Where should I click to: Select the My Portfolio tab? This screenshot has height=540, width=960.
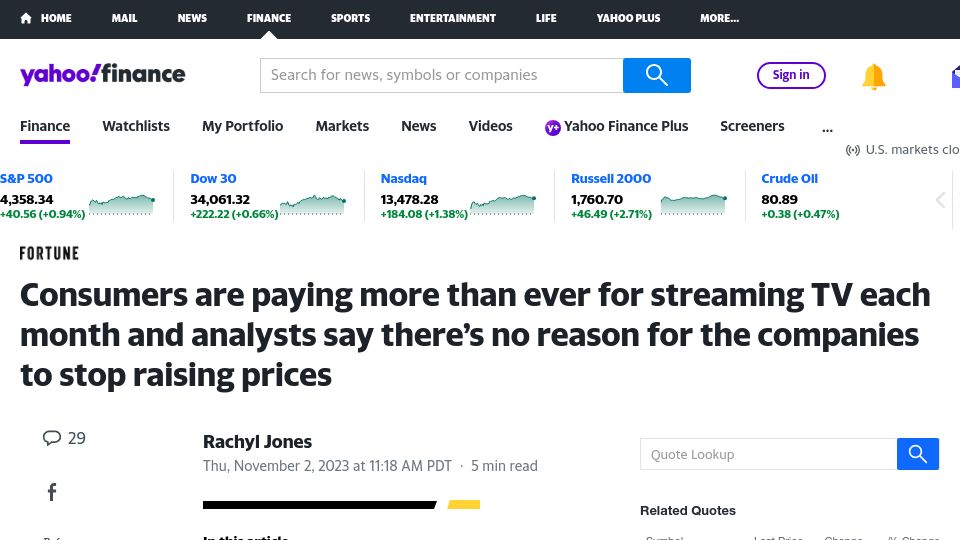click(242, 126)
